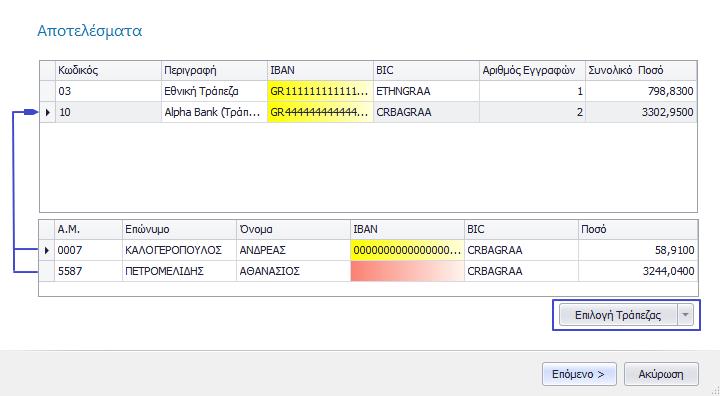Select employee number 0007

point(88,250)
